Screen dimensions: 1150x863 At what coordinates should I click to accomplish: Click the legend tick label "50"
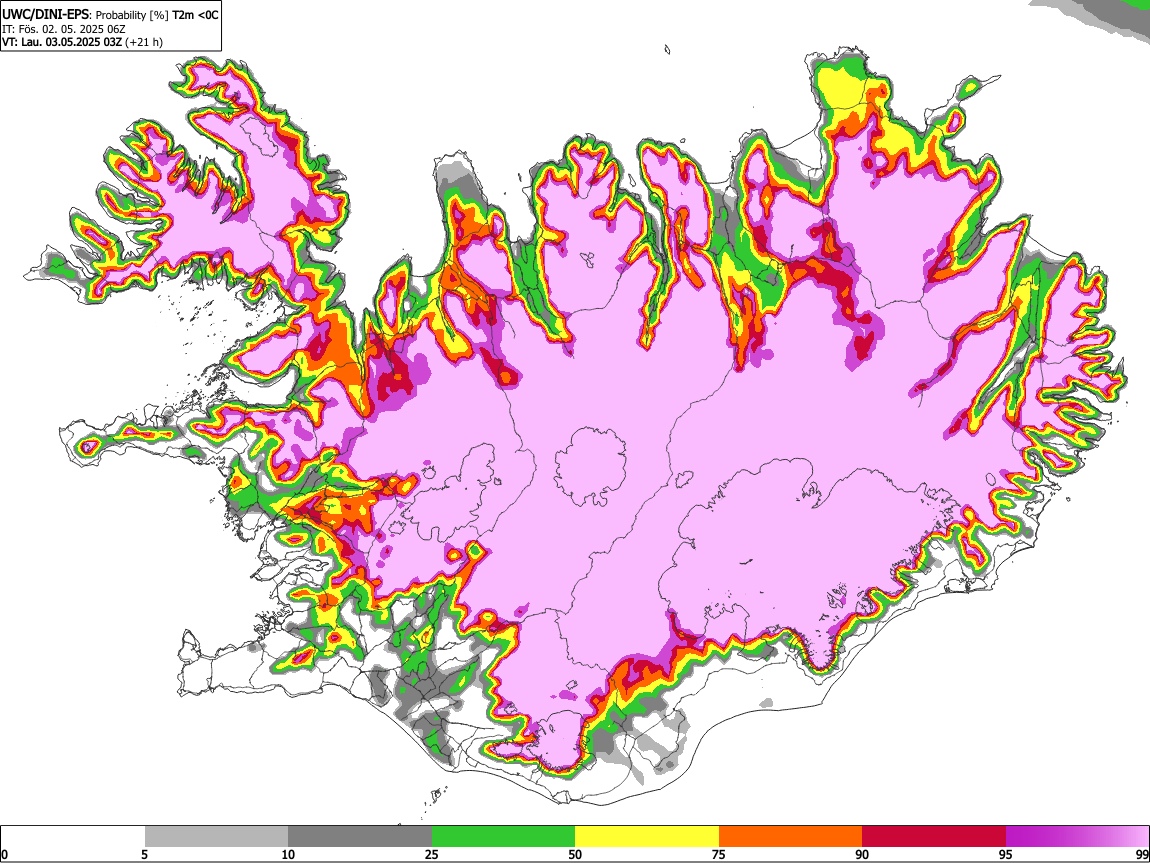pyautogui.click(x=575, y=855)
